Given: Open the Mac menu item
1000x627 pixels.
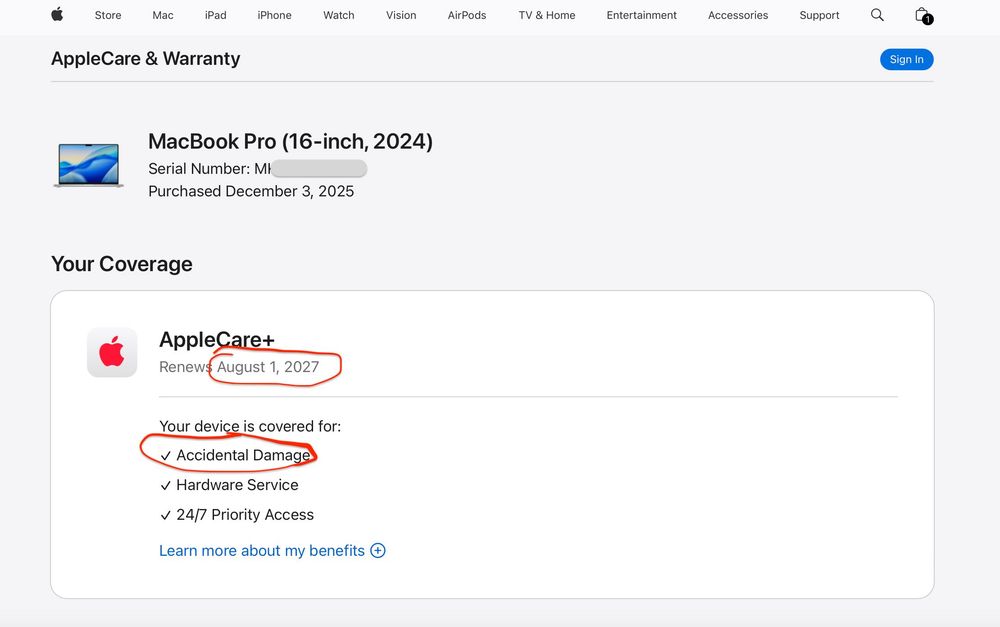Looking at the screenshot, I should click(163, 15).
